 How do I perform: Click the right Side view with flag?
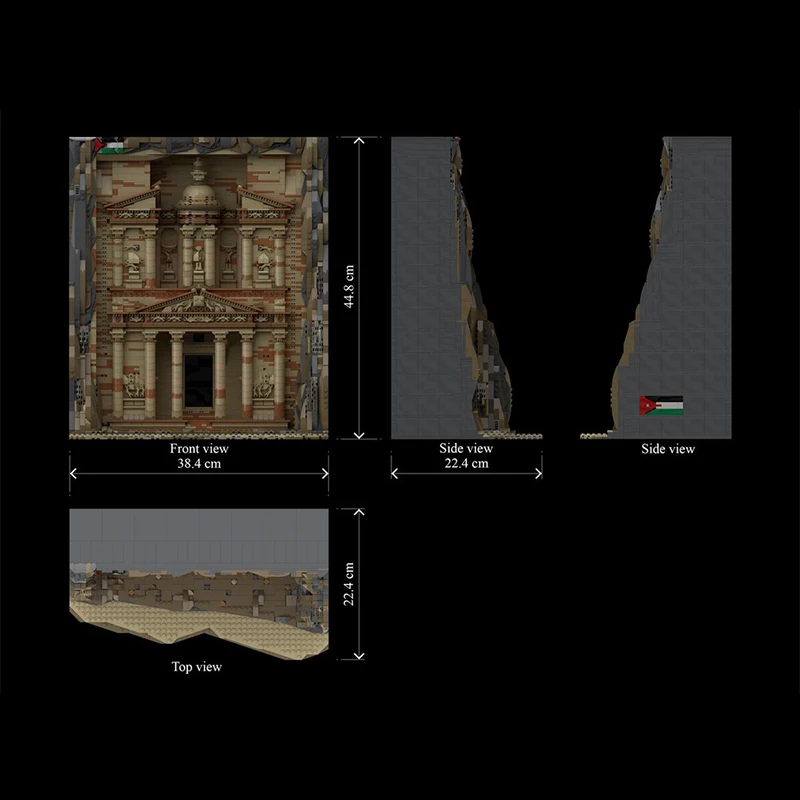656,288
